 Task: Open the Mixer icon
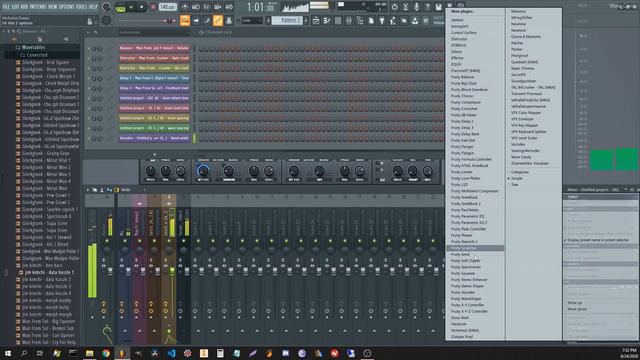pos(349,20)
